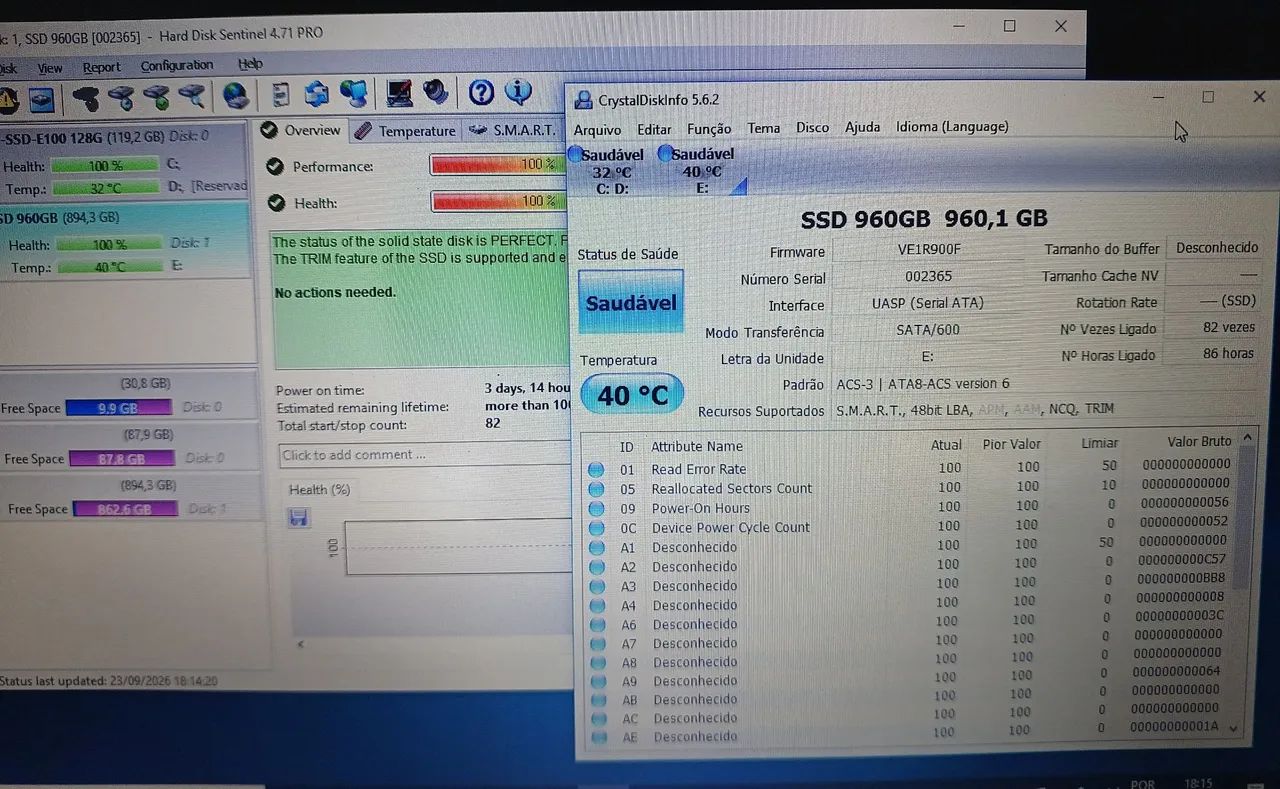Image resolution: width=1280 pixels, height=789 pixels.
Task: Click the scroll down arrow of SMART attribute list
Action: click(1234, 729)
